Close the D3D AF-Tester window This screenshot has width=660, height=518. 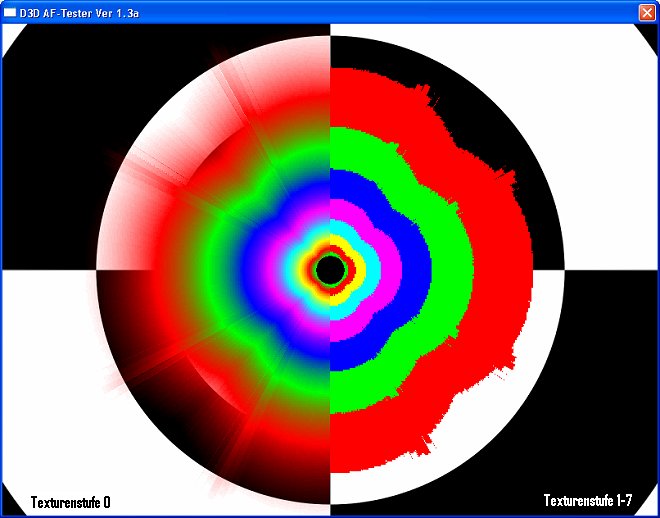[x=647, y=13]
